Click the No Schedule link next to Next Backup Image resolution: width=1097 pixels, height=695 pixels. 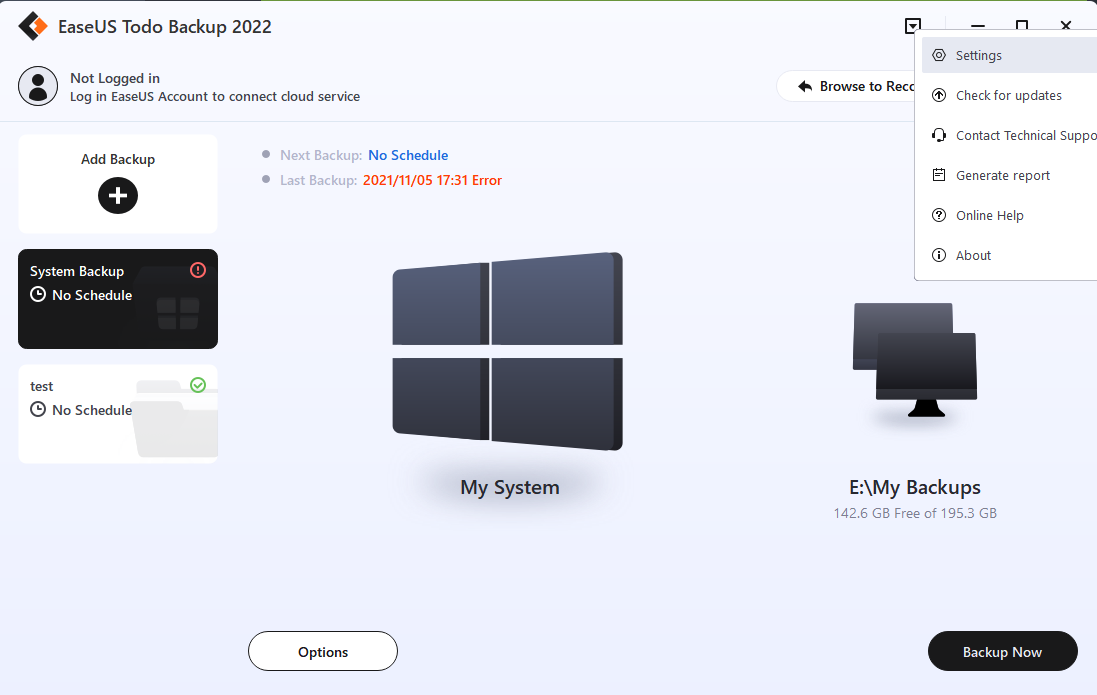pyautogui.click(x=409, y=155)
